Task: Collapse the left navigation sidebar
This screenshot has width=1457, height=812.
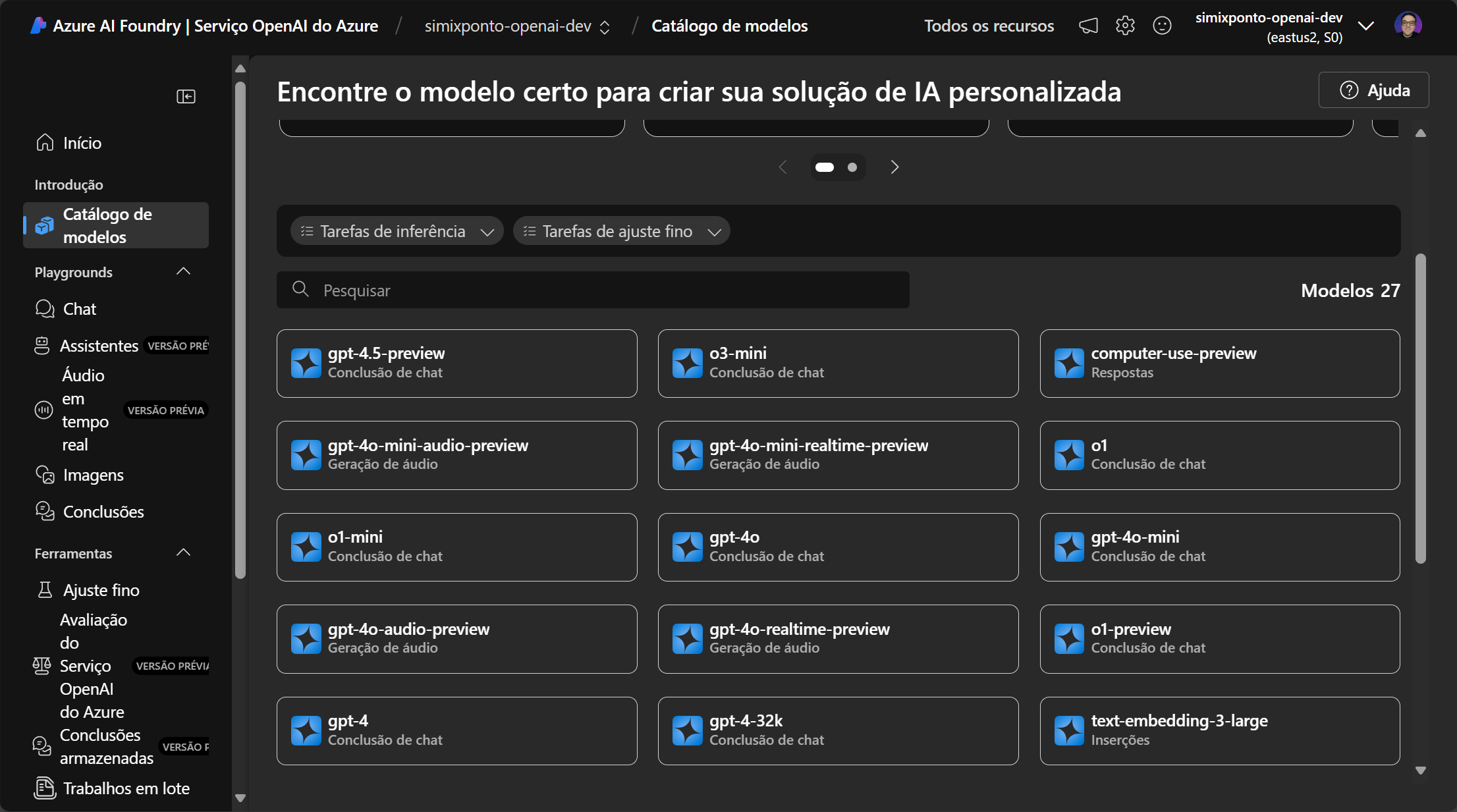Action: pos(186,97)
